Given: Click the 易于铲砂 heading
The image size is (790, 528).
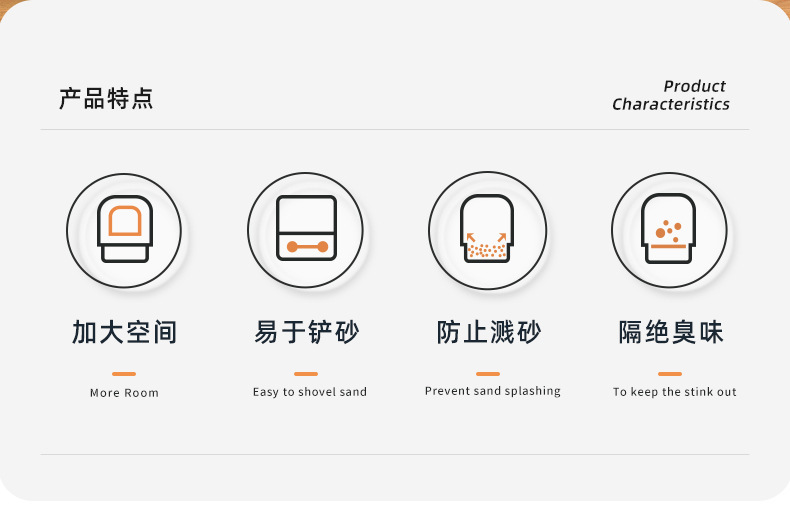Looking at the screenshot, I should pos(306,333).
